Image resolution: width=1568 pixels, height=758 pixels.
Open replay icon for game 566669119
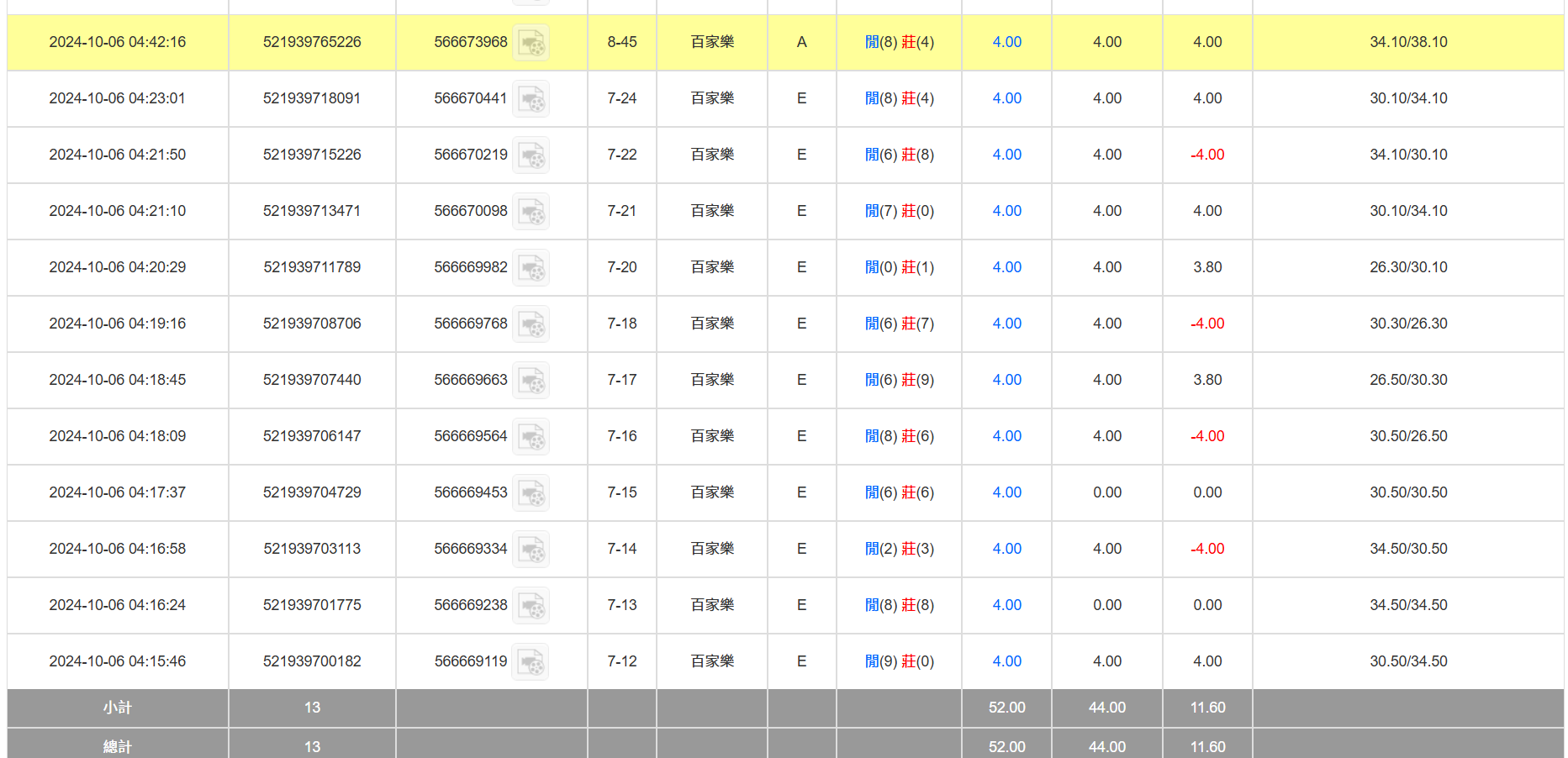click(531, 662)
